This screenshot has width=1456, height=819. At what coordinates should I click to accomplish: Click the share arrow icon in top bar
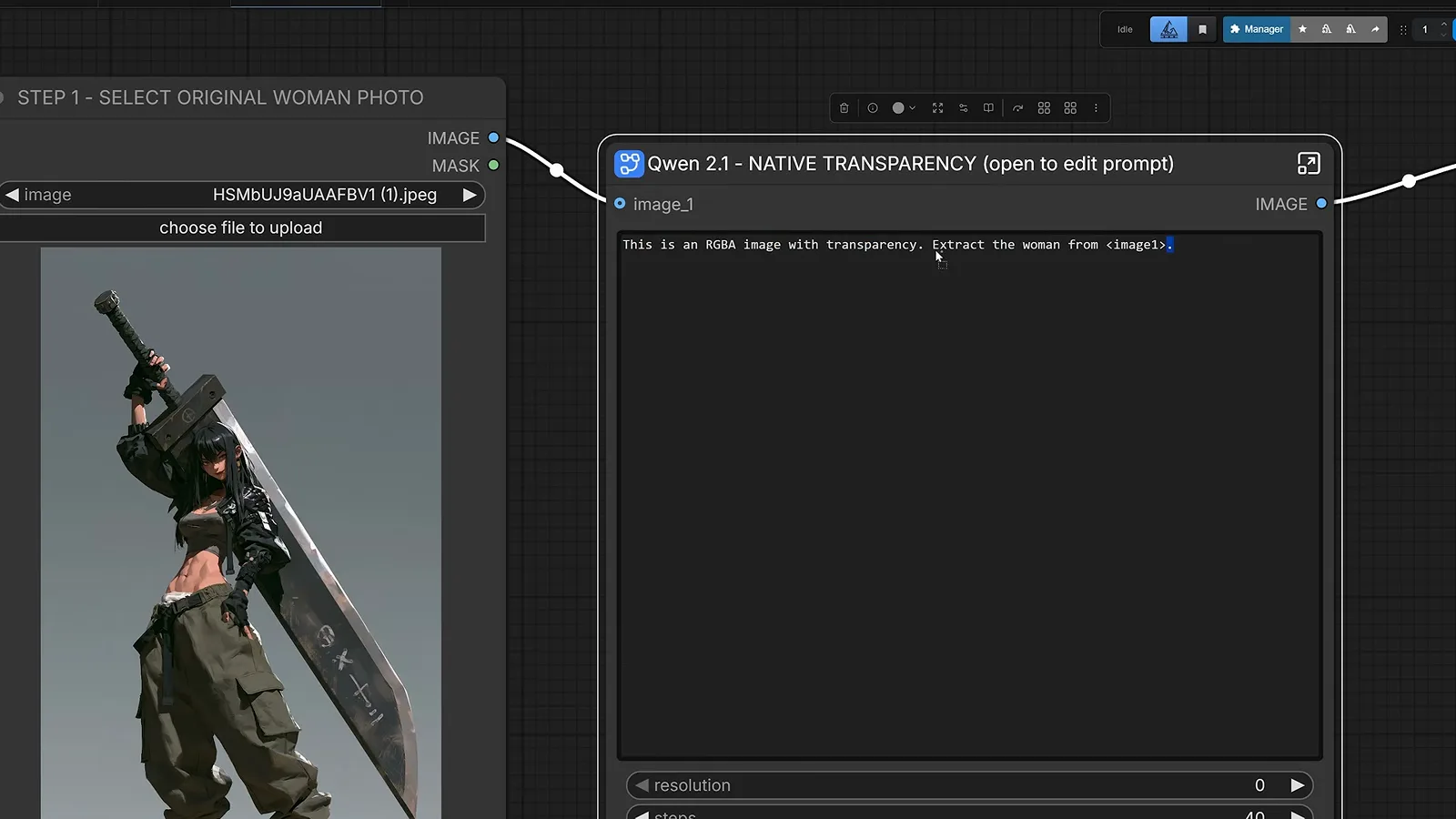tap(1375, 29)
